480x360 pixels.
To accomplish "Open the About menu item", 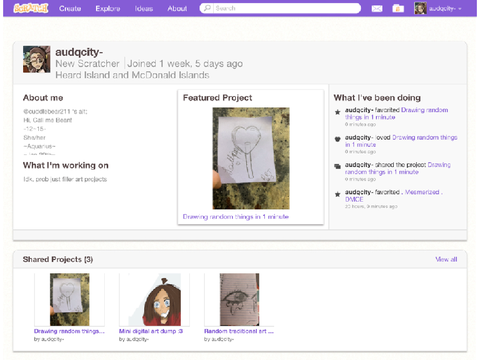I will click(177, 8).
